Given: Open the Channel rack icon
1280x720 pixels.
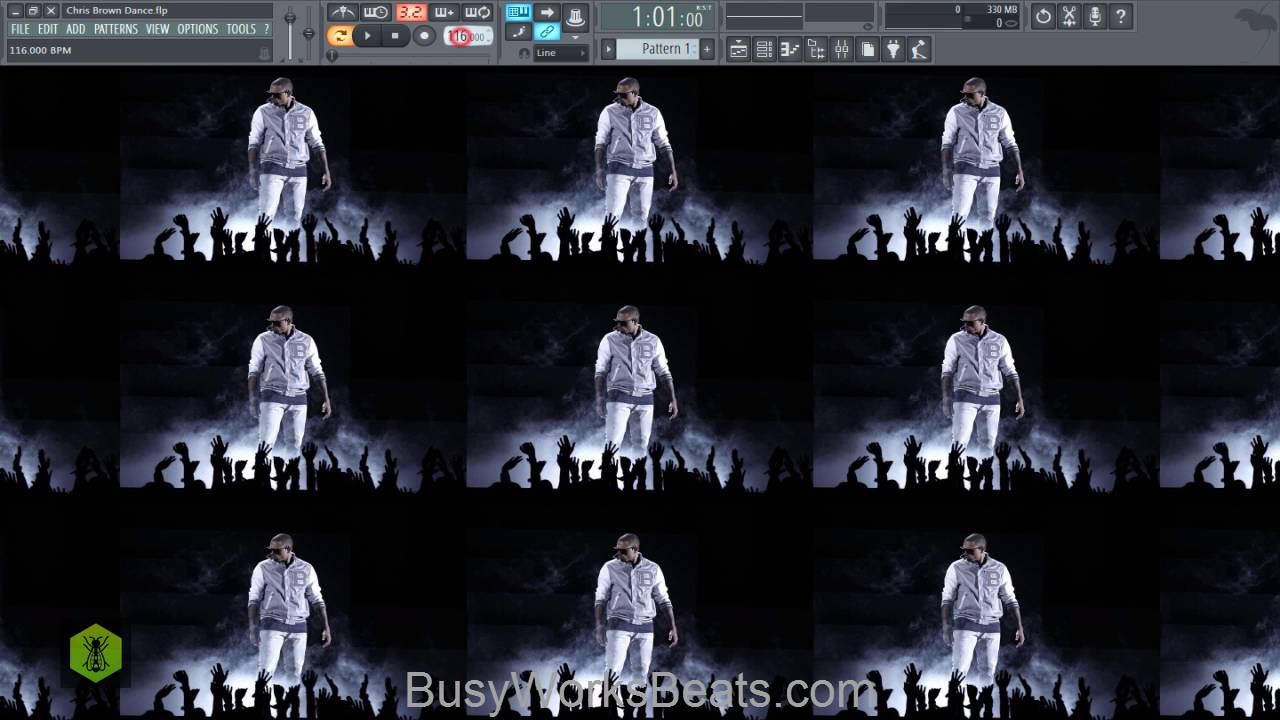Looking at the screenshot, I should 764,49.
